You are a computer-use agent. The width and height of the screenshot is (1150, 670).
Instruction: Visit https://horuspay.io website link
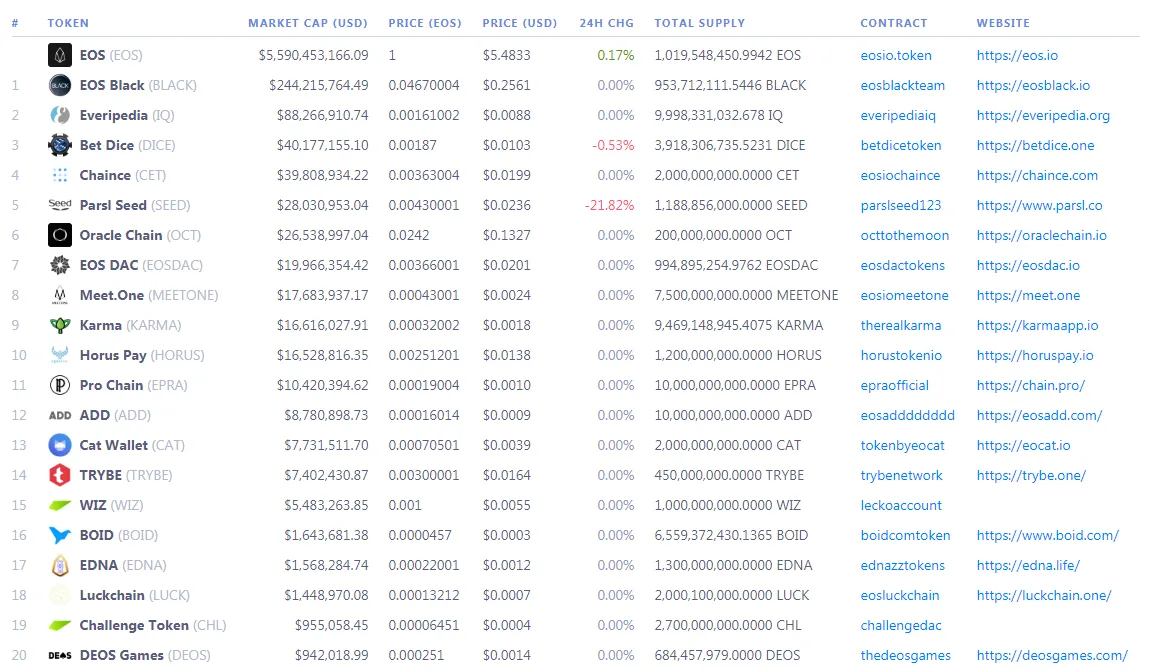1035,356
